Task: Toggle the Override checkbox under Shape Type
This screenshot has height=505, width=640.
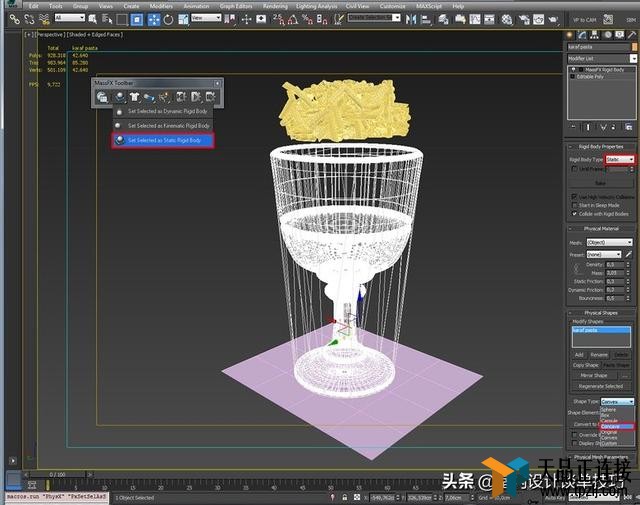Action: 574,435
